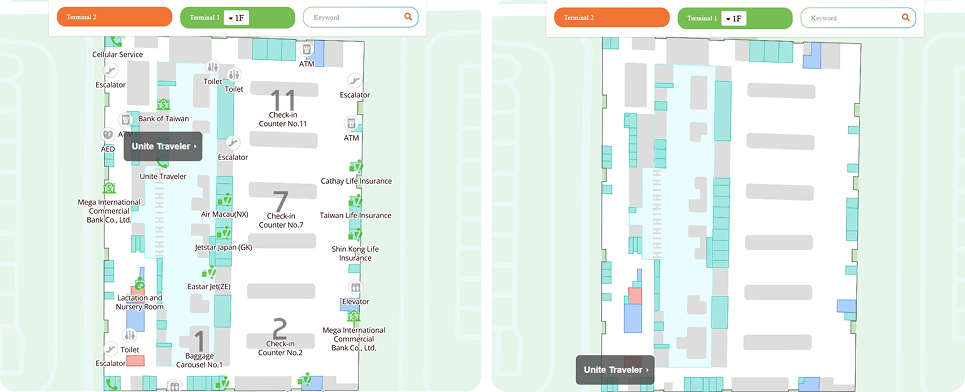Open the 1F floor dropdown in left panel
Image resolution: width=965 pixels, height=392 pixels.
[x=236, y=18]
